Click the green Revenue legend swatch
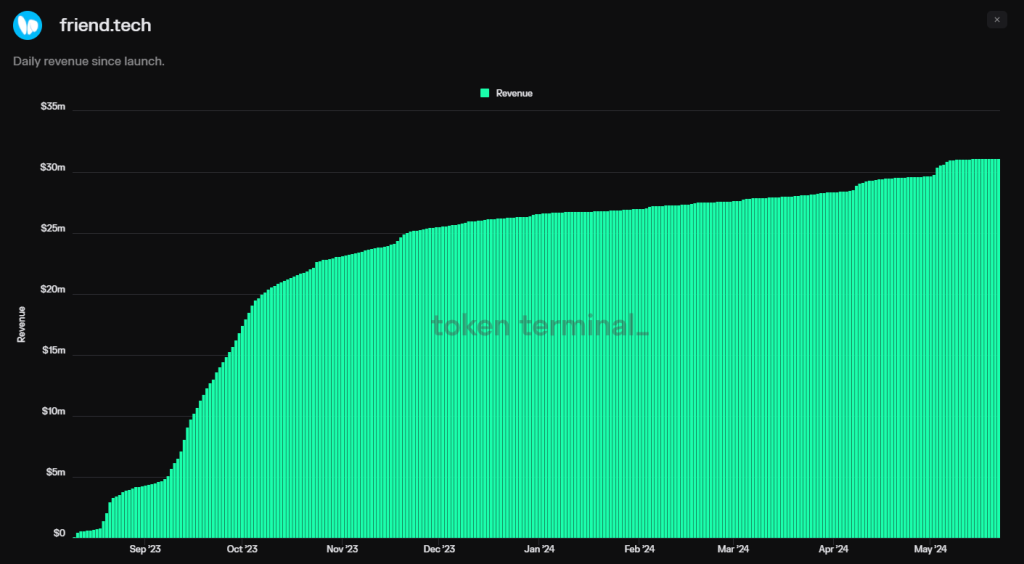Screen dimensions: 1024x564 point(485,93)
